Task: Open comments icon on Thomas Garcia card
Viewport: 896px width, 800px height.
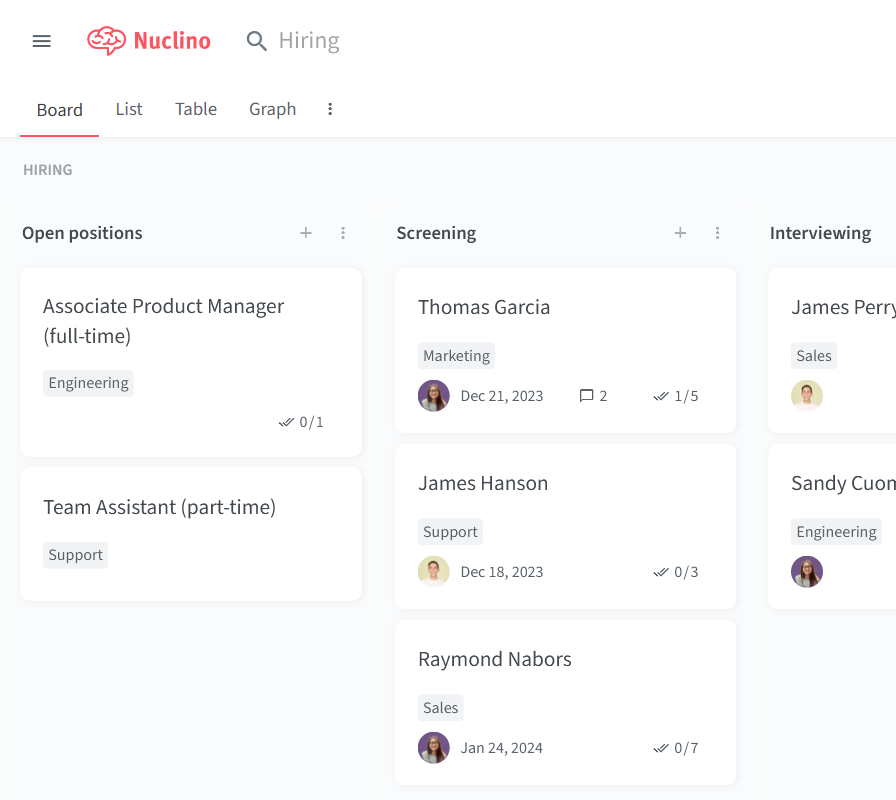Action: (x=586, y=396)
